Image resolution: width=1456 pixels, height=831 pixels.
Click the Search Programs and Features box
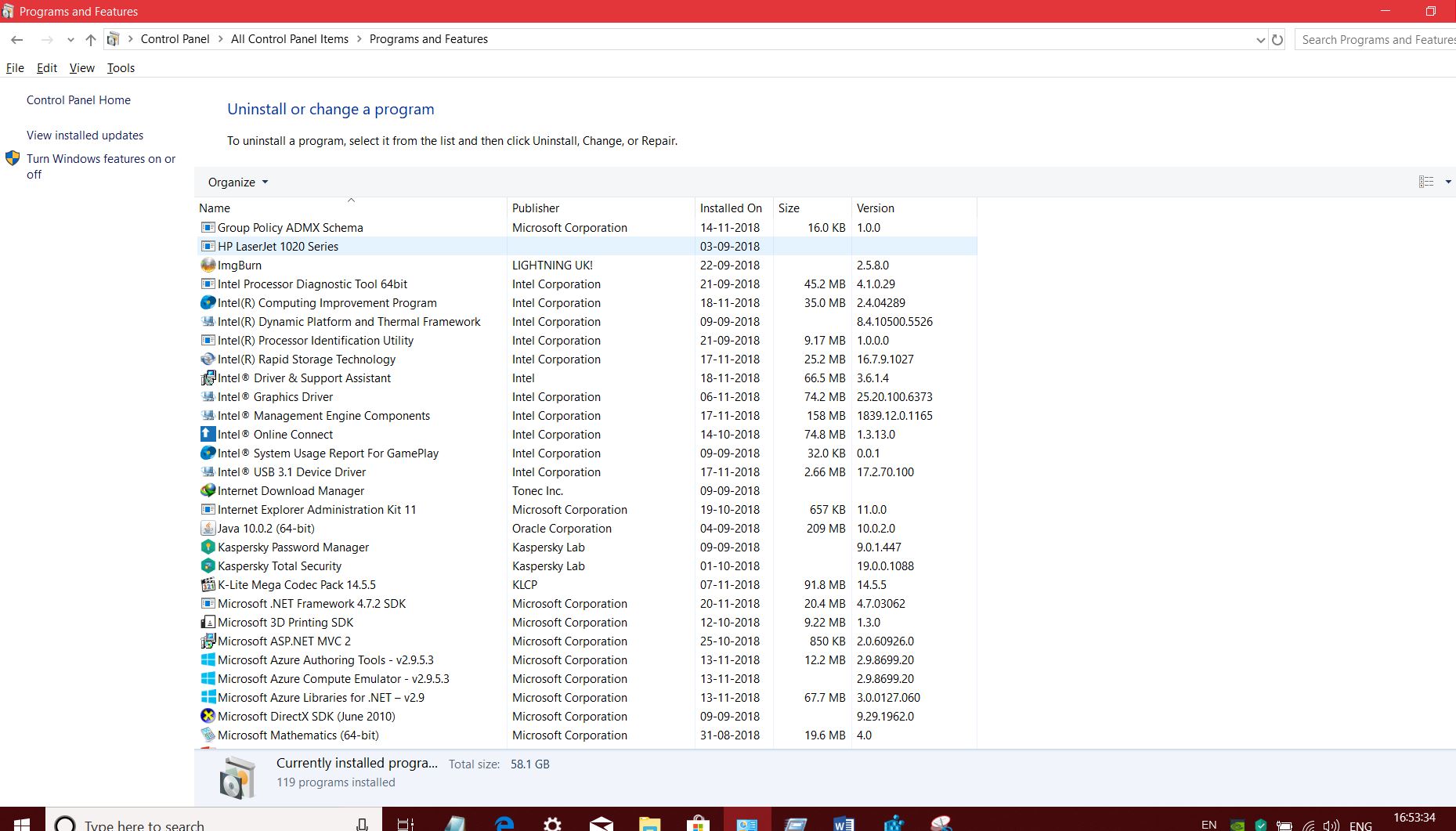[1375, 40]
